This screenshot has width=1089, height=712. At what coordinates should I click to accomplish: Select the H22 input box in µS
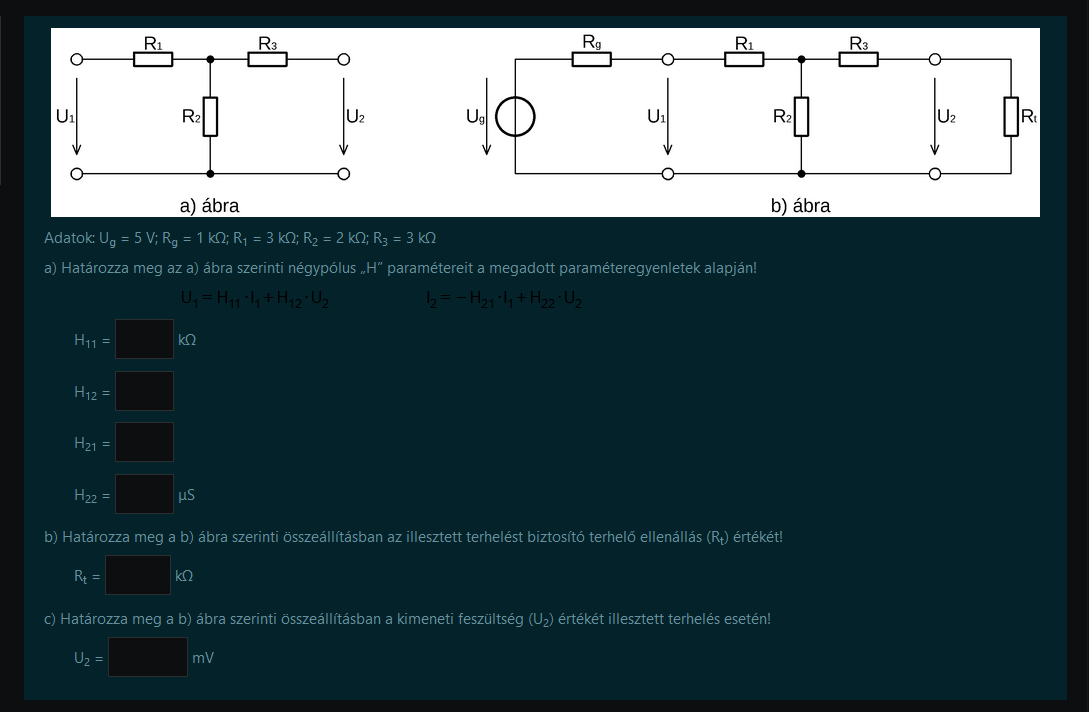coord(144,494)
